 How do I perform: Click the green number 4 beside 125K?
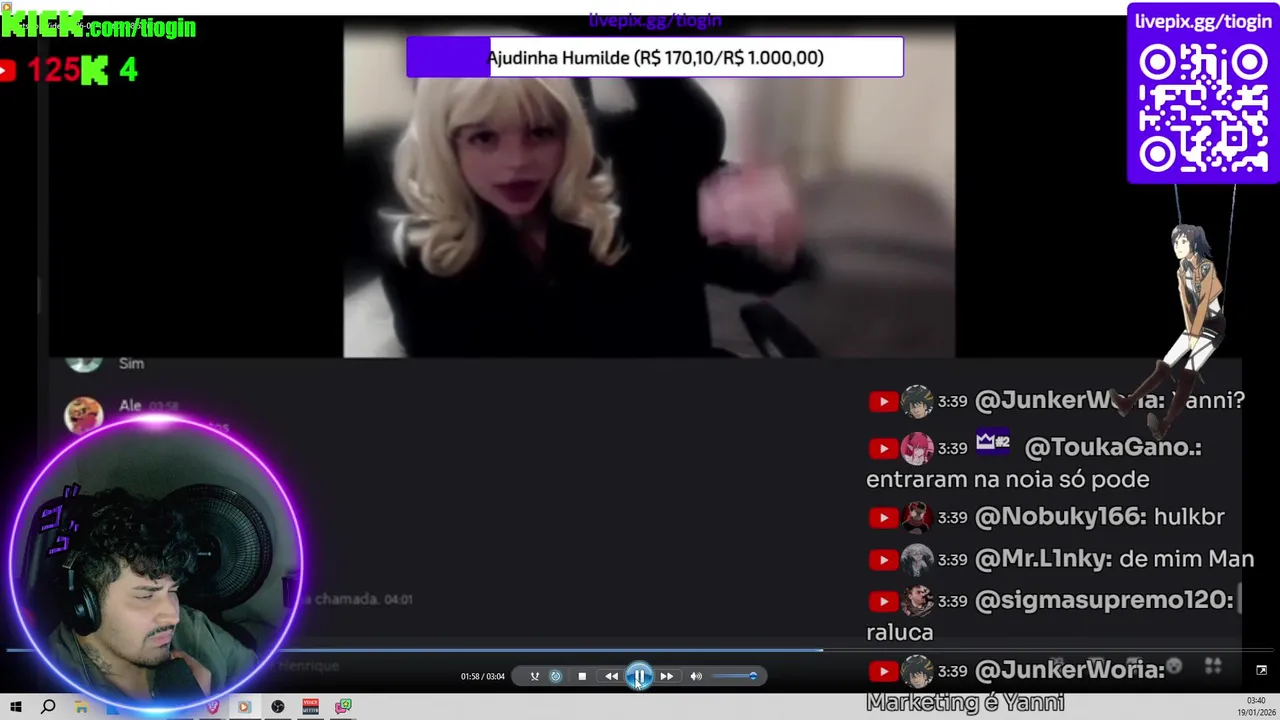click(128, 70)
